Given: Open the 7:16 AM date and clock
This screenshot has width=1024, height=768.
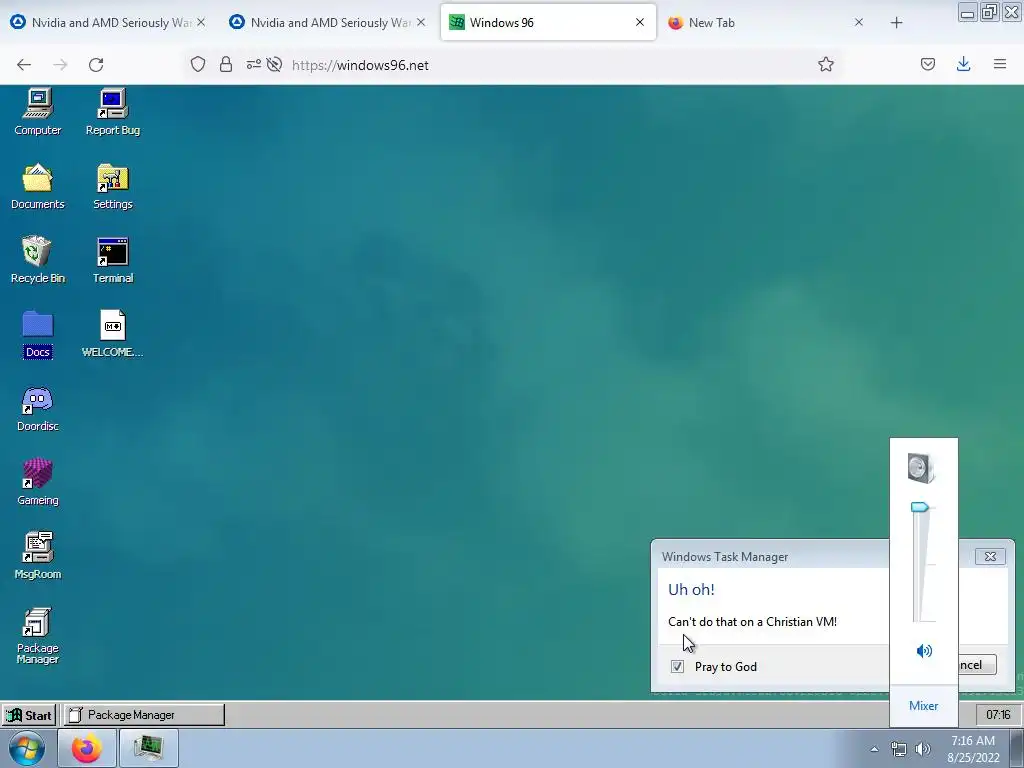Looking at the screenshot, I should (x=973, y=749).
